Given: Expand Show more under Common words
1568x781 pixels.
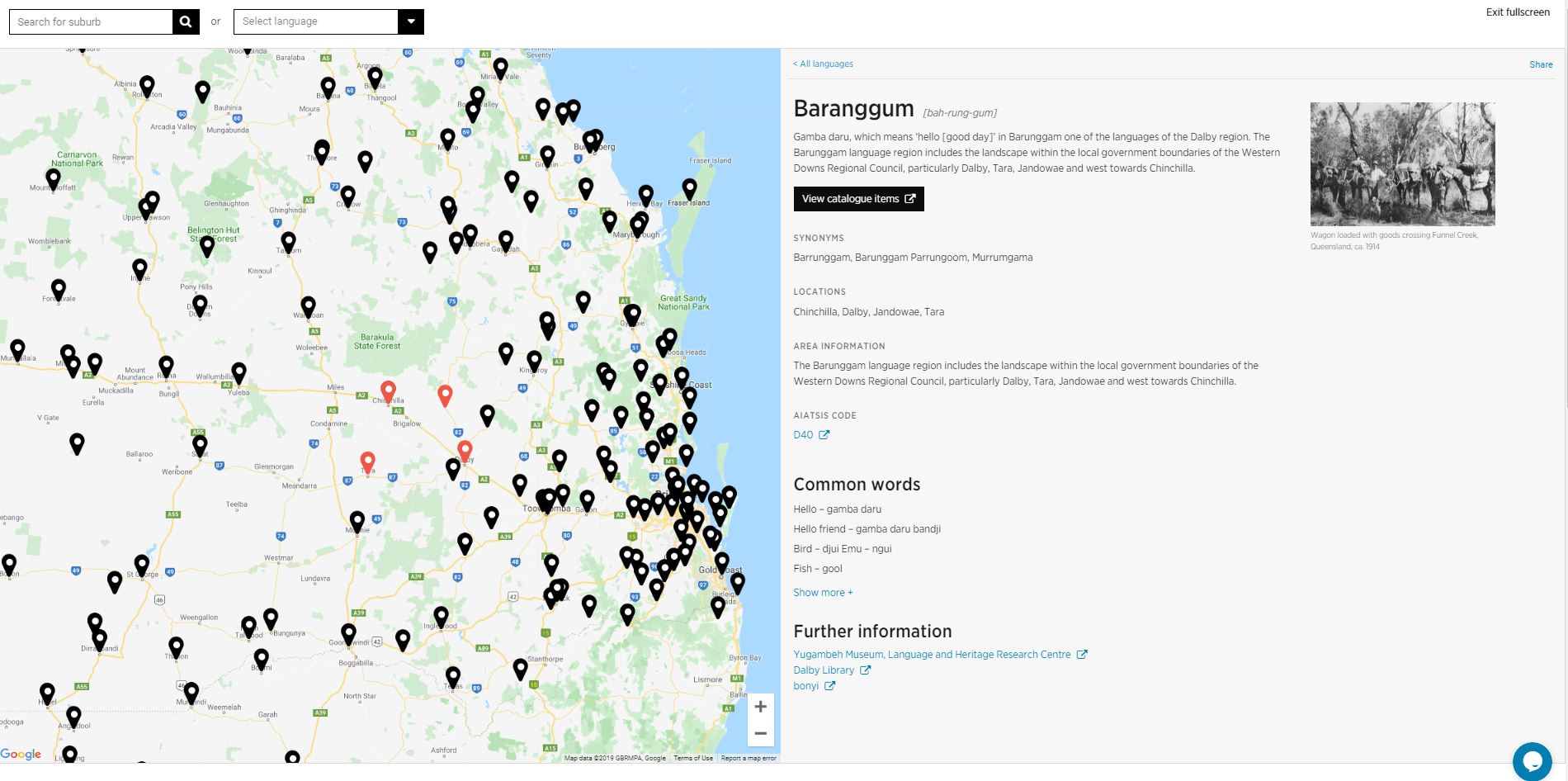Looking at the screenshot, I should click(x=822, y=592).
